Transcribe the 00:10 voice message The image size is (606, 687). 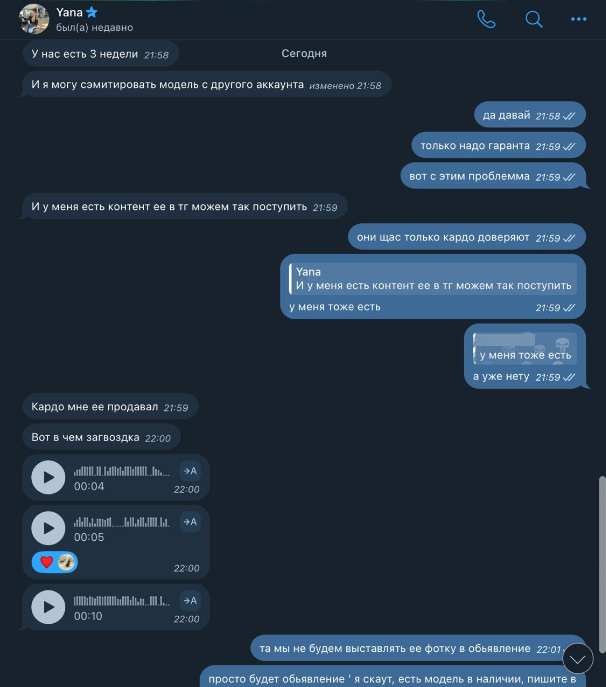pyautogui.click(x=190, y=601)
